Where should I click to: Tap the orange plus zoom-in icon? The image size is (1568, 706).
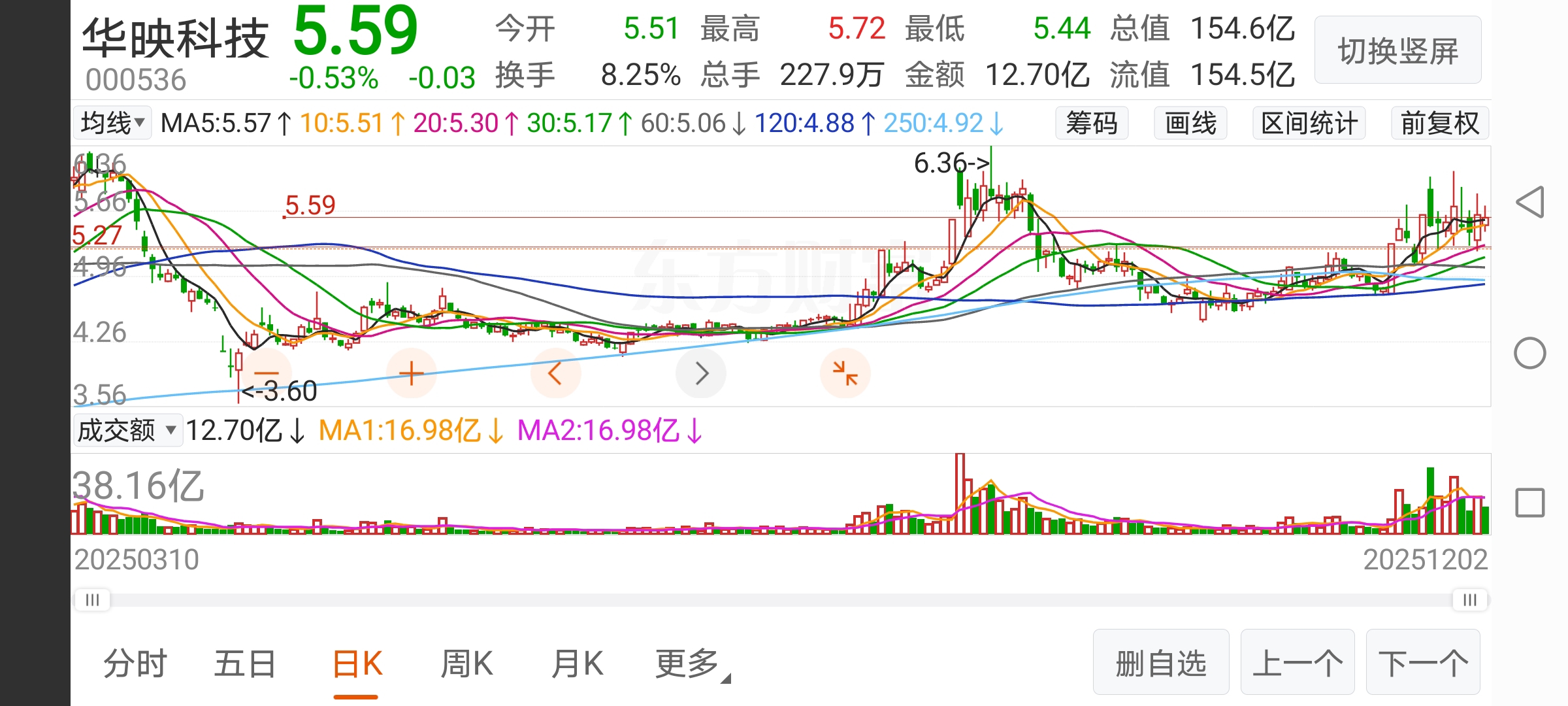click(x=411, y=373)
